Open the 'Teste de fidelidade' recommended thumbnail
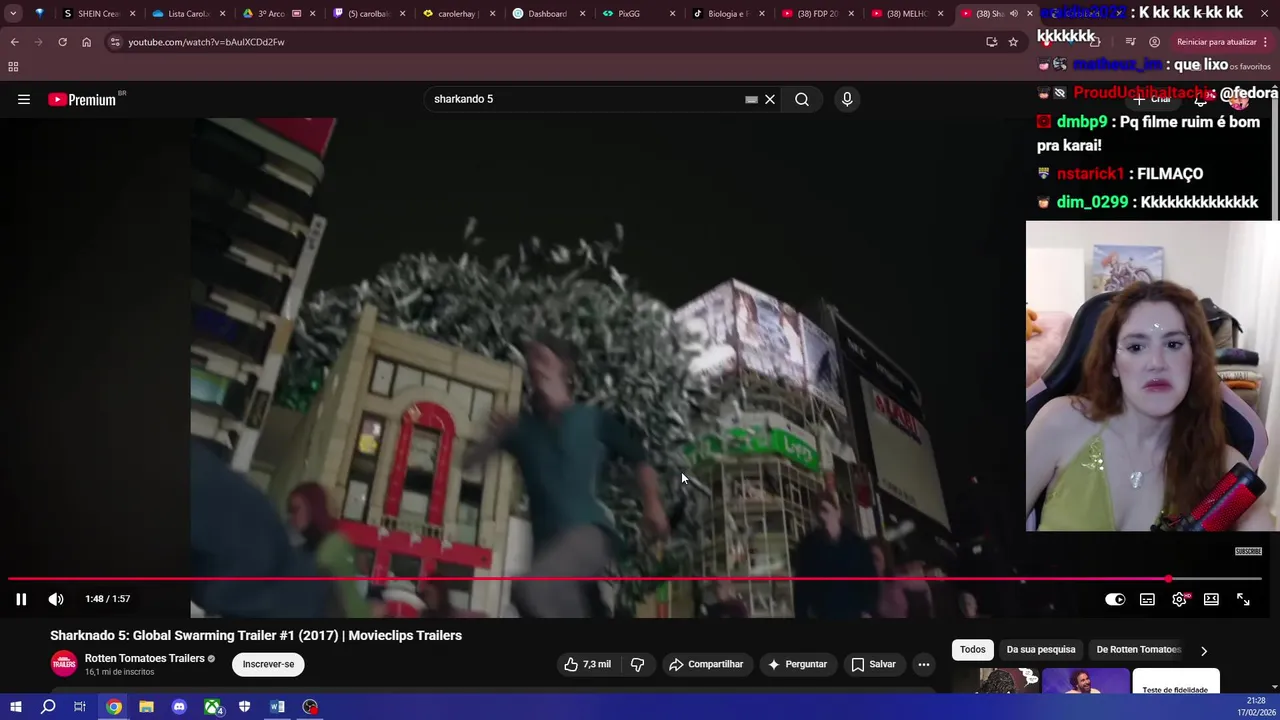Screen dimensions: 1280x720 (1176, 682)
